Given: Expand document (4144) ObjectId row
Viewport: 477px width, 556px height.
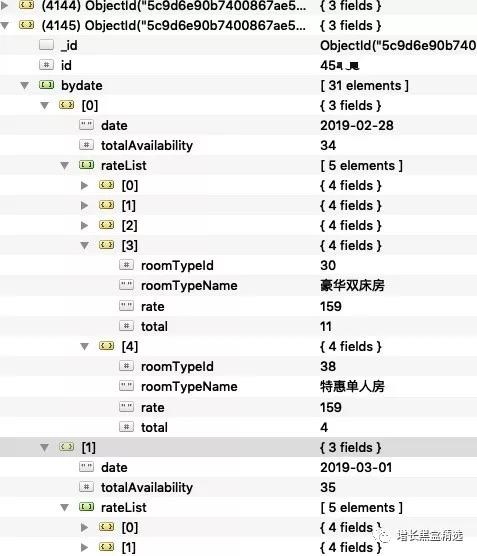Looking at the screenshot, I should 5,5.
